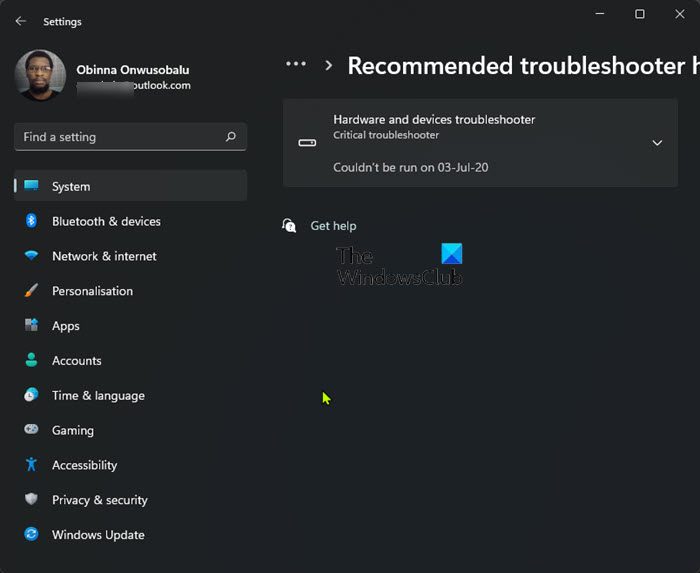Focus the Find a setting search box
700x573 pixels.
click(x=120, y=137)
